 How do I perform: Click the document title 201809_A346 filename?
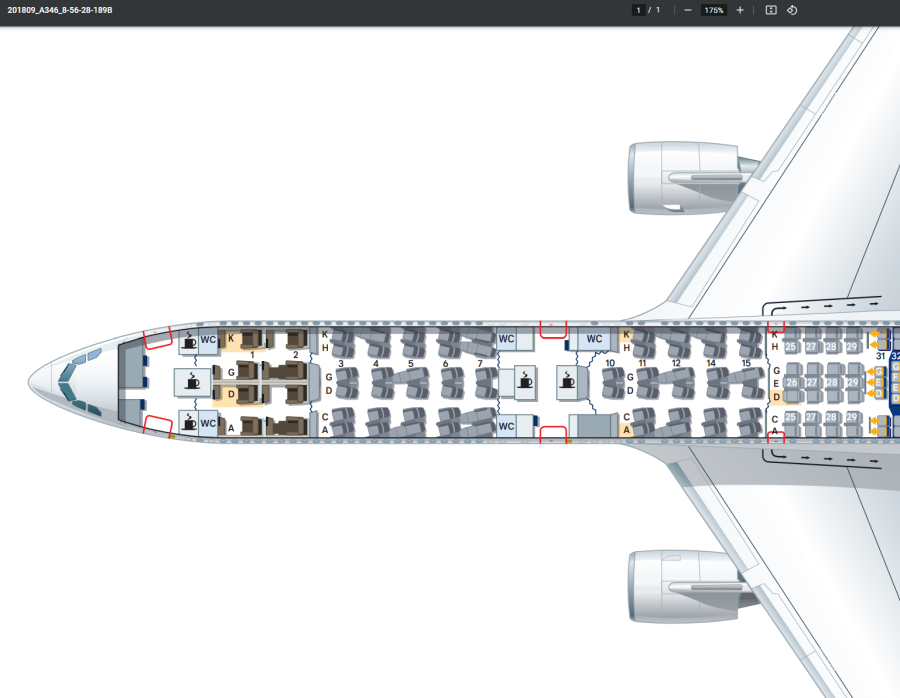tap(60, 10)
